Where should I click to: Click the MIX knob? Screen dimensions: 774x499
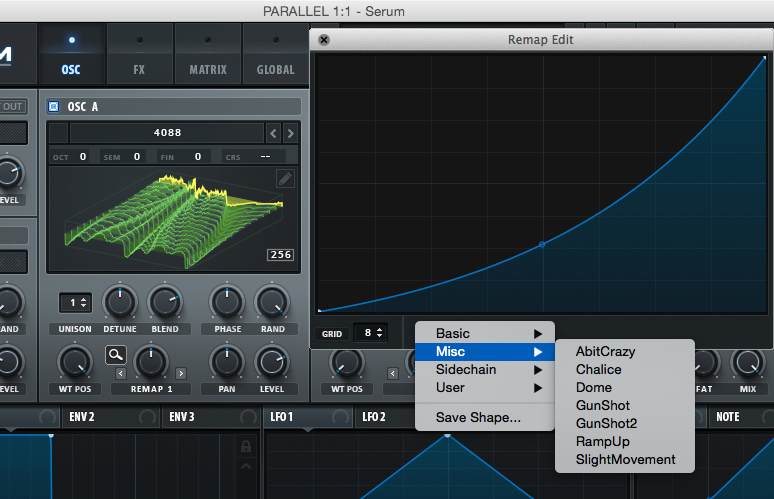(x=747, y=363)
